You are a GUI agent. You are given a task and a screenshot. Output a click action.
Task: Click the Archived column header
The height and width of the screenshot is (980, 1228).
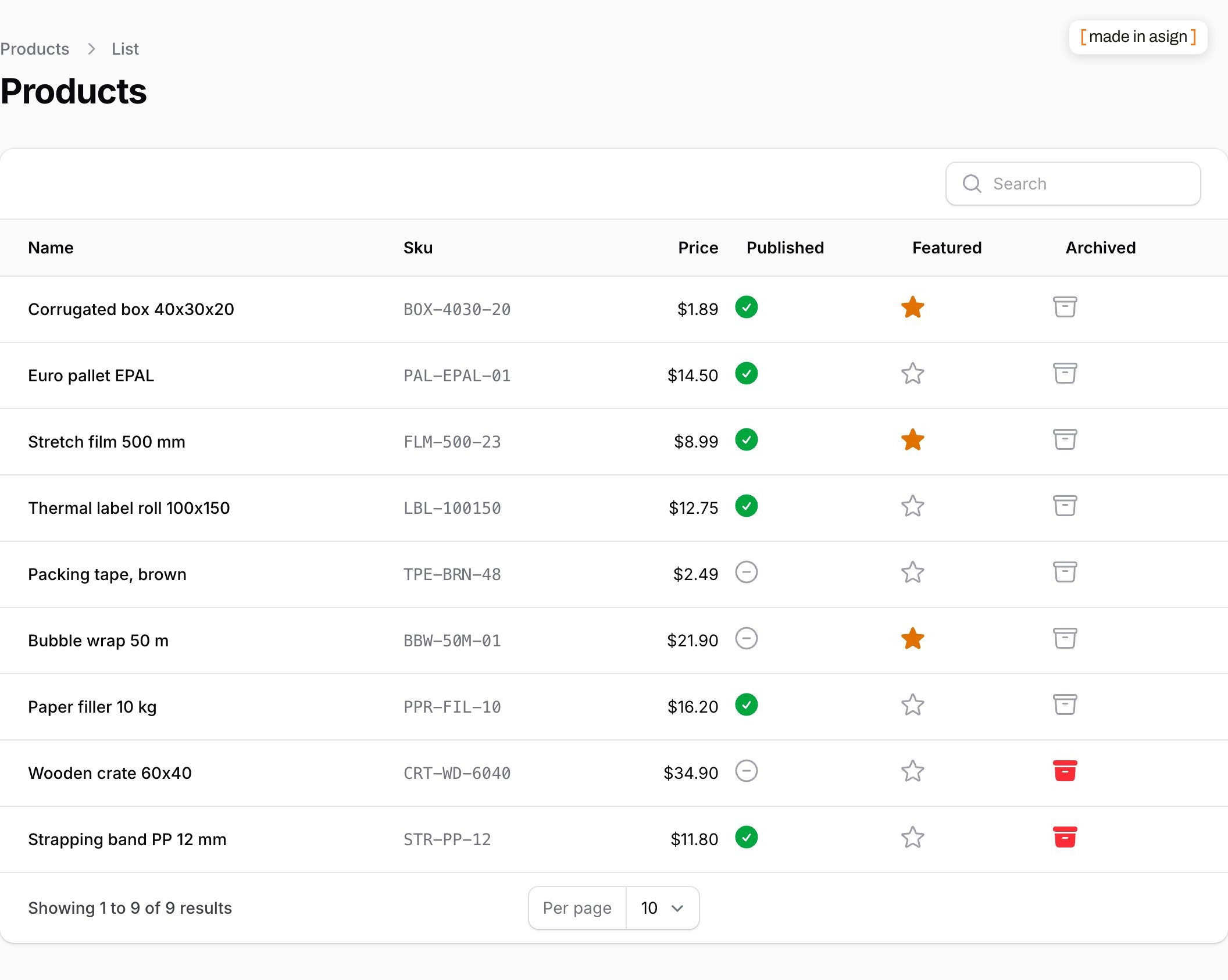point(1100,248)
